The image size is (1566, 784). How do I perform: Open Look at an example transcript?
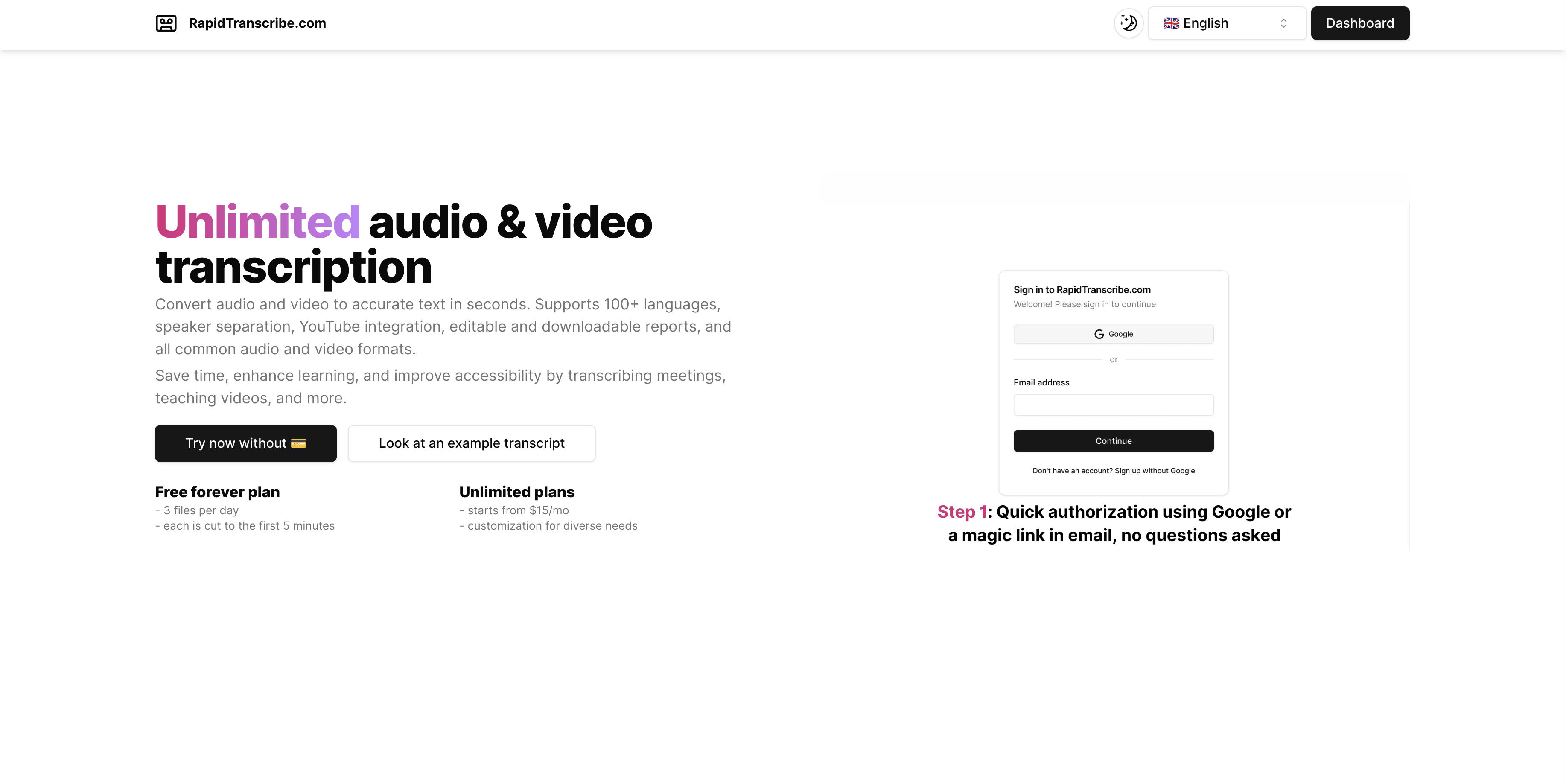(x=471, y=443)
